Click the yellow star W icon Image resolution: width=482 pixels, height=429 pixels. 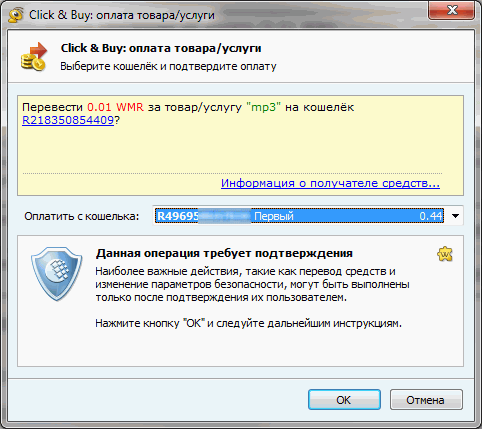point(445,254)
